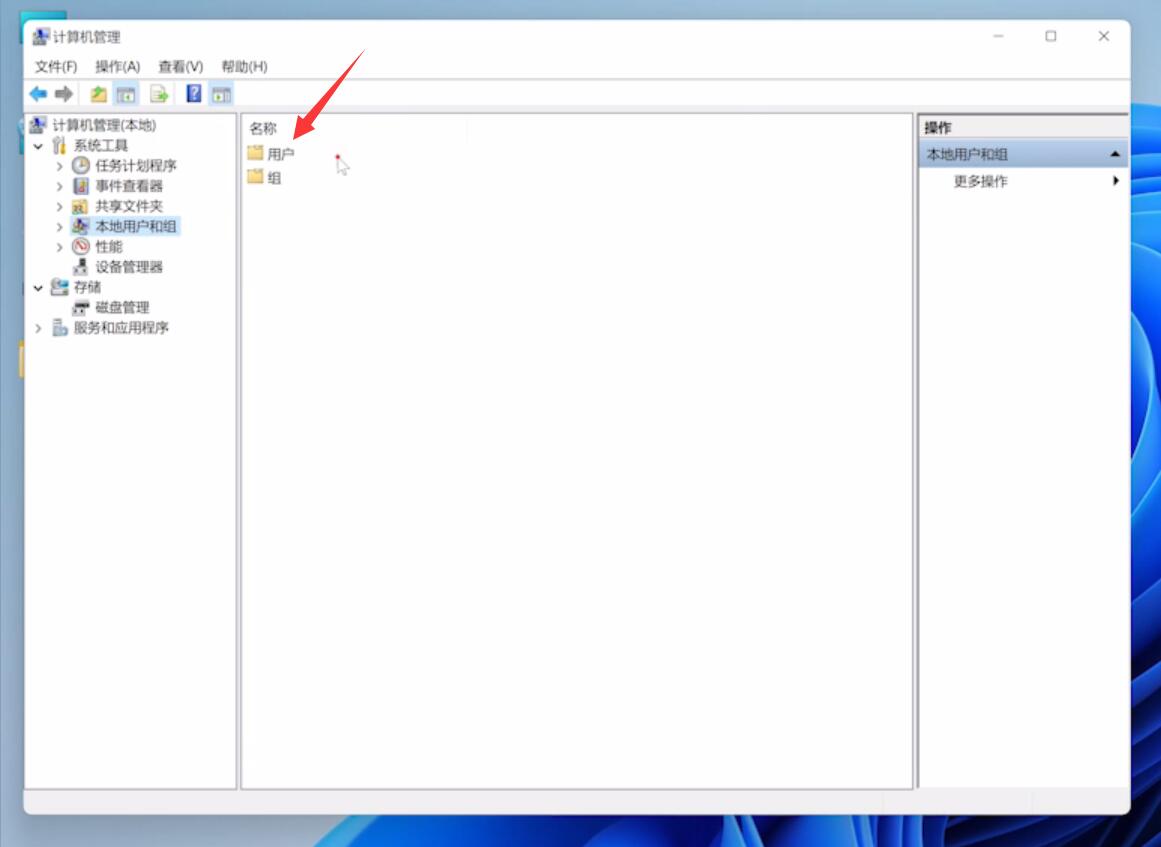Select the 计算机管理(本地) root label
This screenshot has width=1161, height=847.
tap(104, 125)
